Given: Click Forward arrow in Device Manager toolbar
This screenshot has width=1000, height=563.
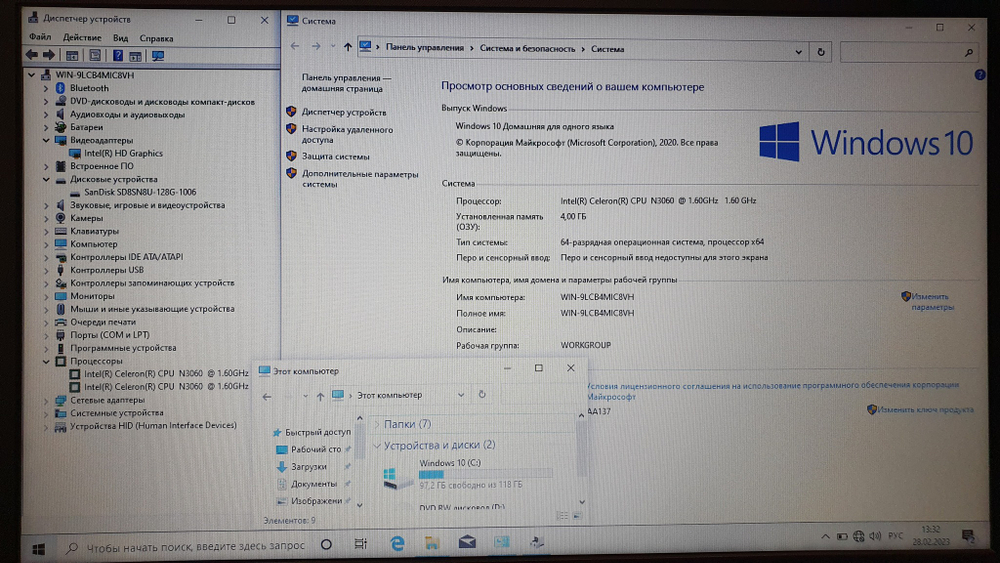Looking at the screenshot, I should [x=48, y=55].
